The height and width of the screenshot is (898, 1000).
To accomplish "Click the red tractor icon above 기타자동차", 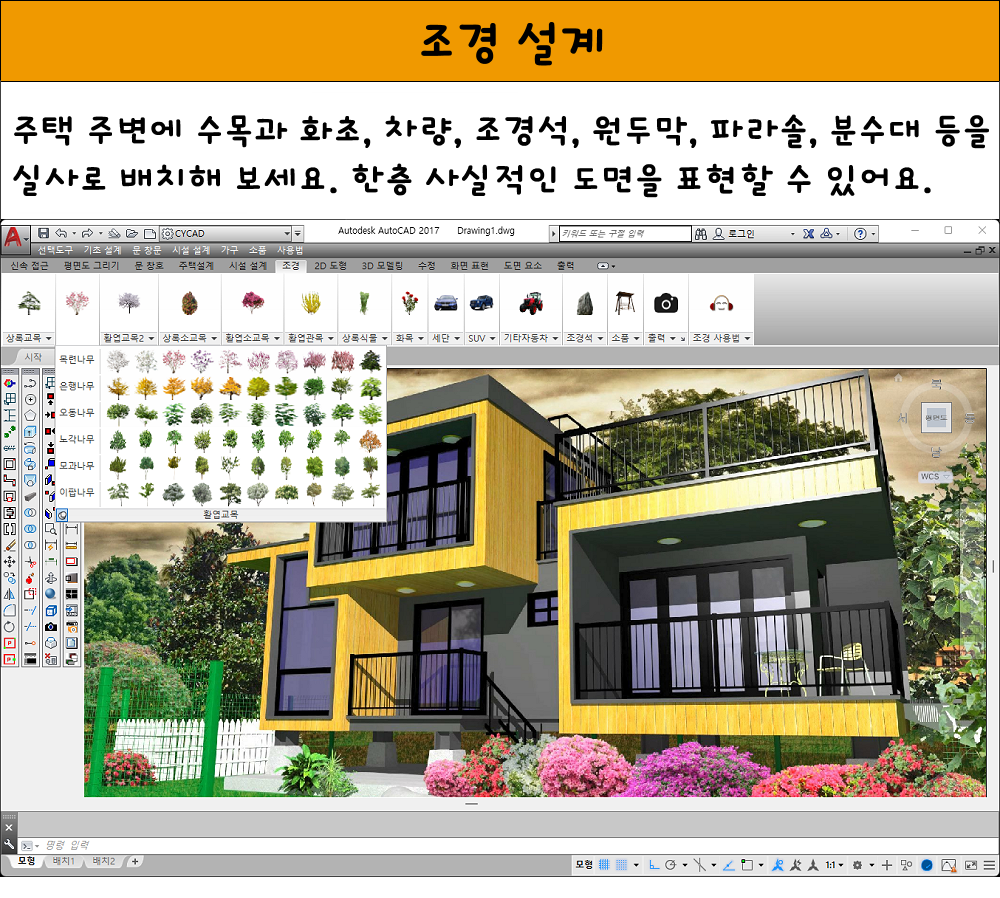I will click(x=531, y=304).
